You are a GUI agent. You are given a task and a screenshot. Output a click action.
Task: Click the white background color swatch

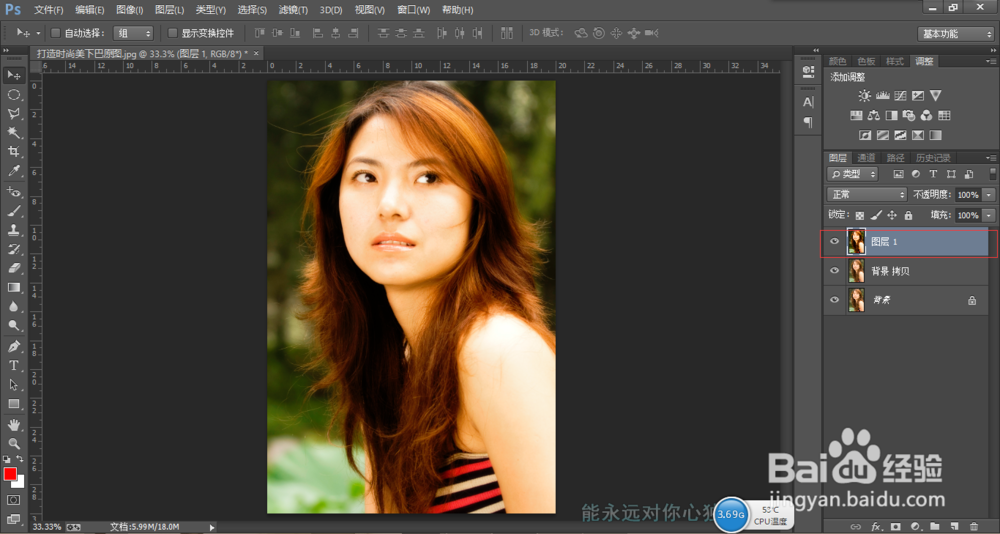(x=20, y=483)
